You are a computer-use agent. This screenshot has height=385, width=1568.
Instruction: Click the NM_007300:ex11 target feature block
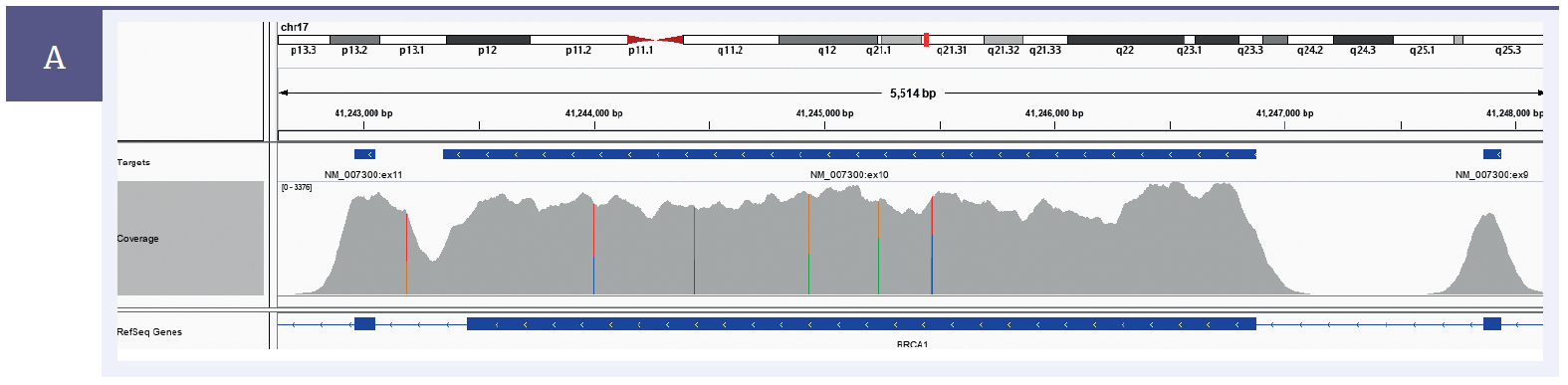364,154
